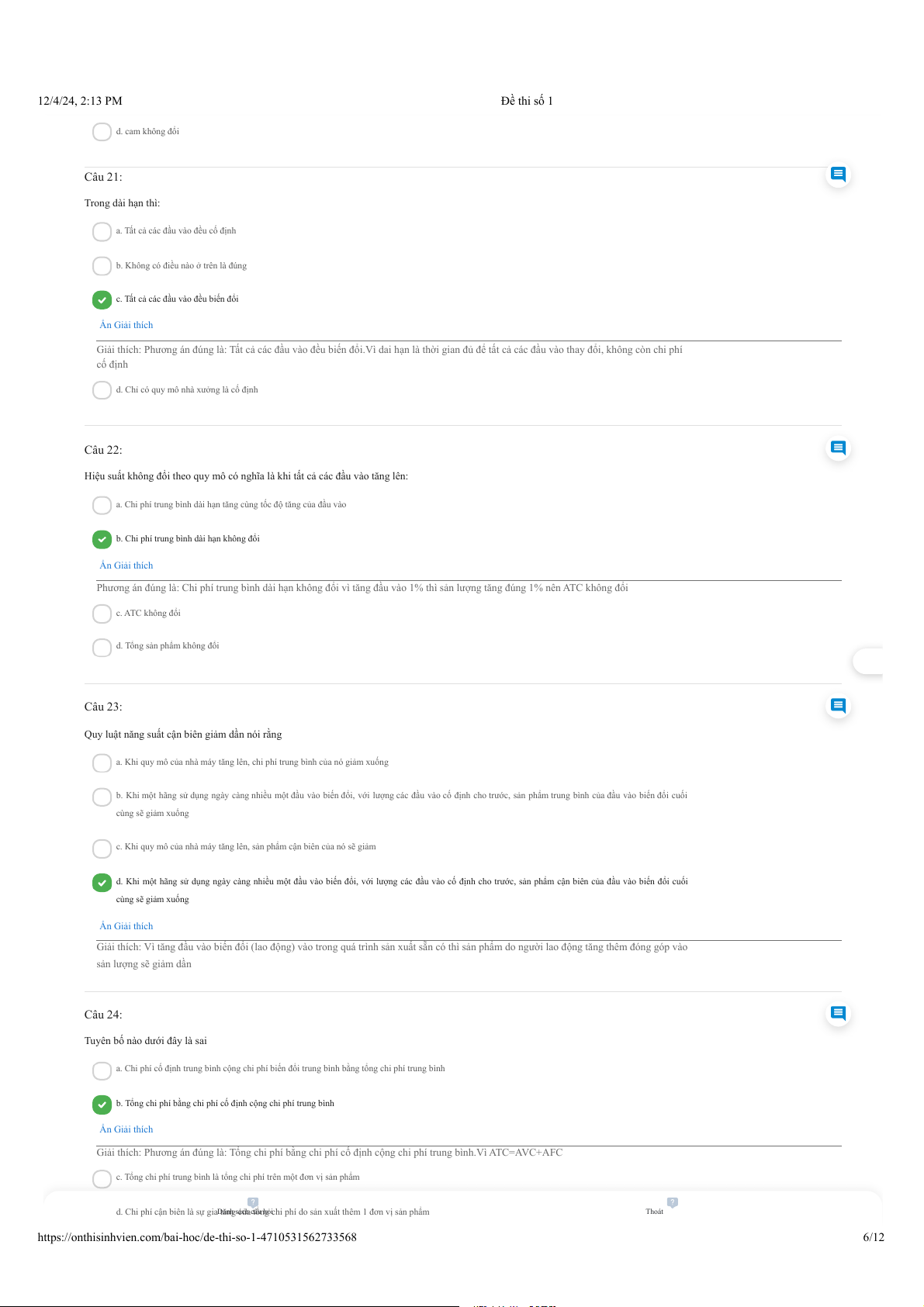Select option 'd. cam không đổi'
The image size is (924, 1307).
[102, 132]
